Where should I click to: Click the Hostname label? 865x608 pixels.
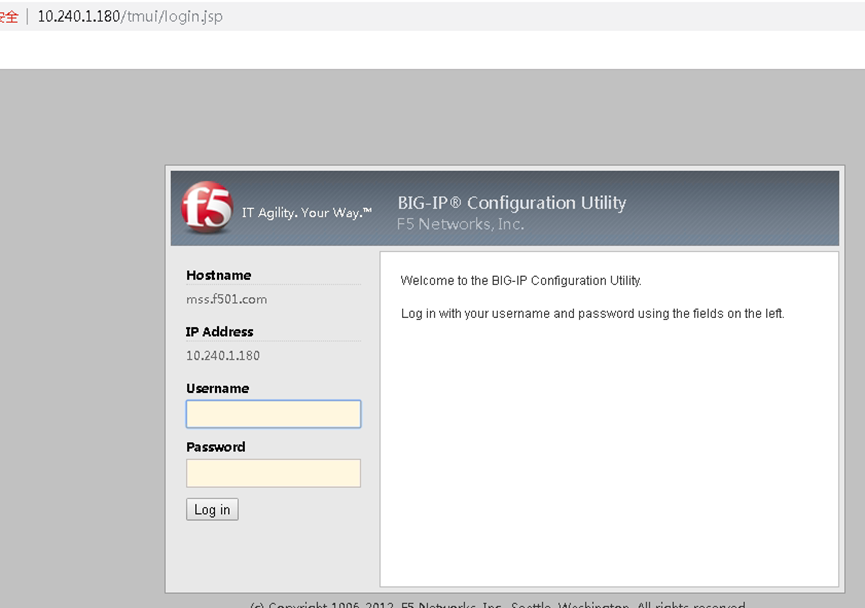pos(218,275)
